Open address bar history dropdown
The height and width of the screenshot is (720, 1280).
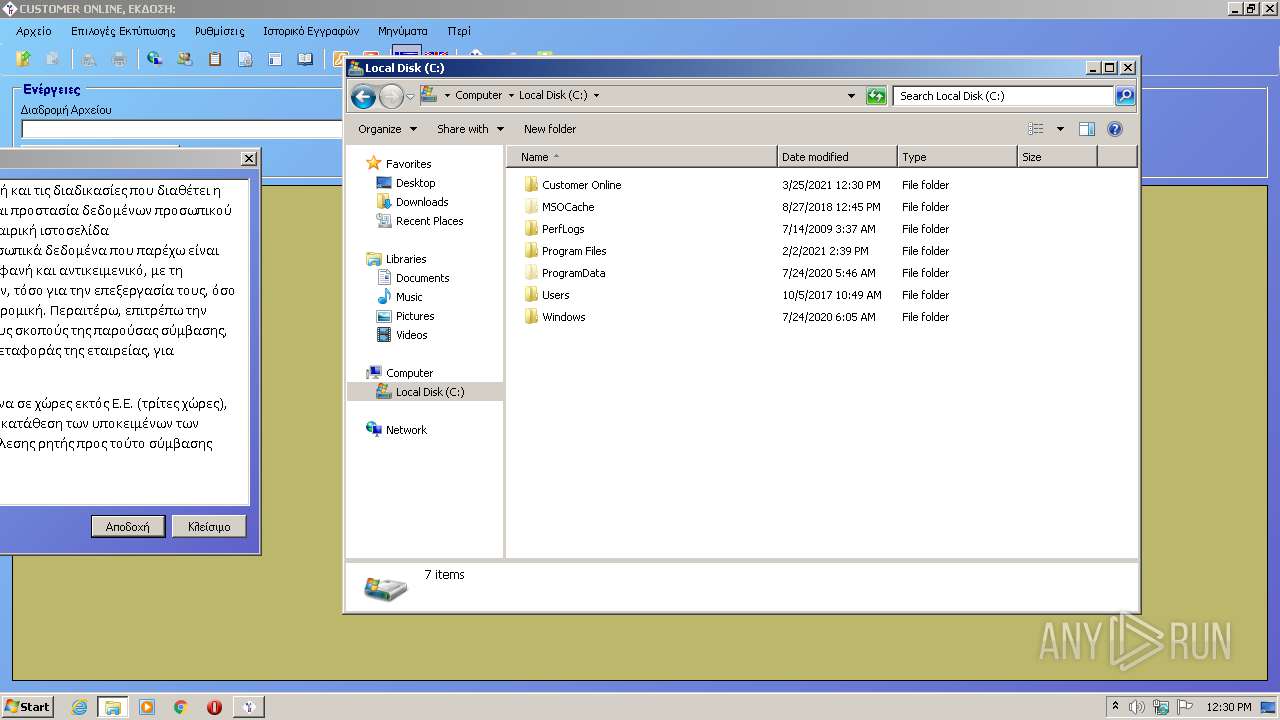[851, 96]
